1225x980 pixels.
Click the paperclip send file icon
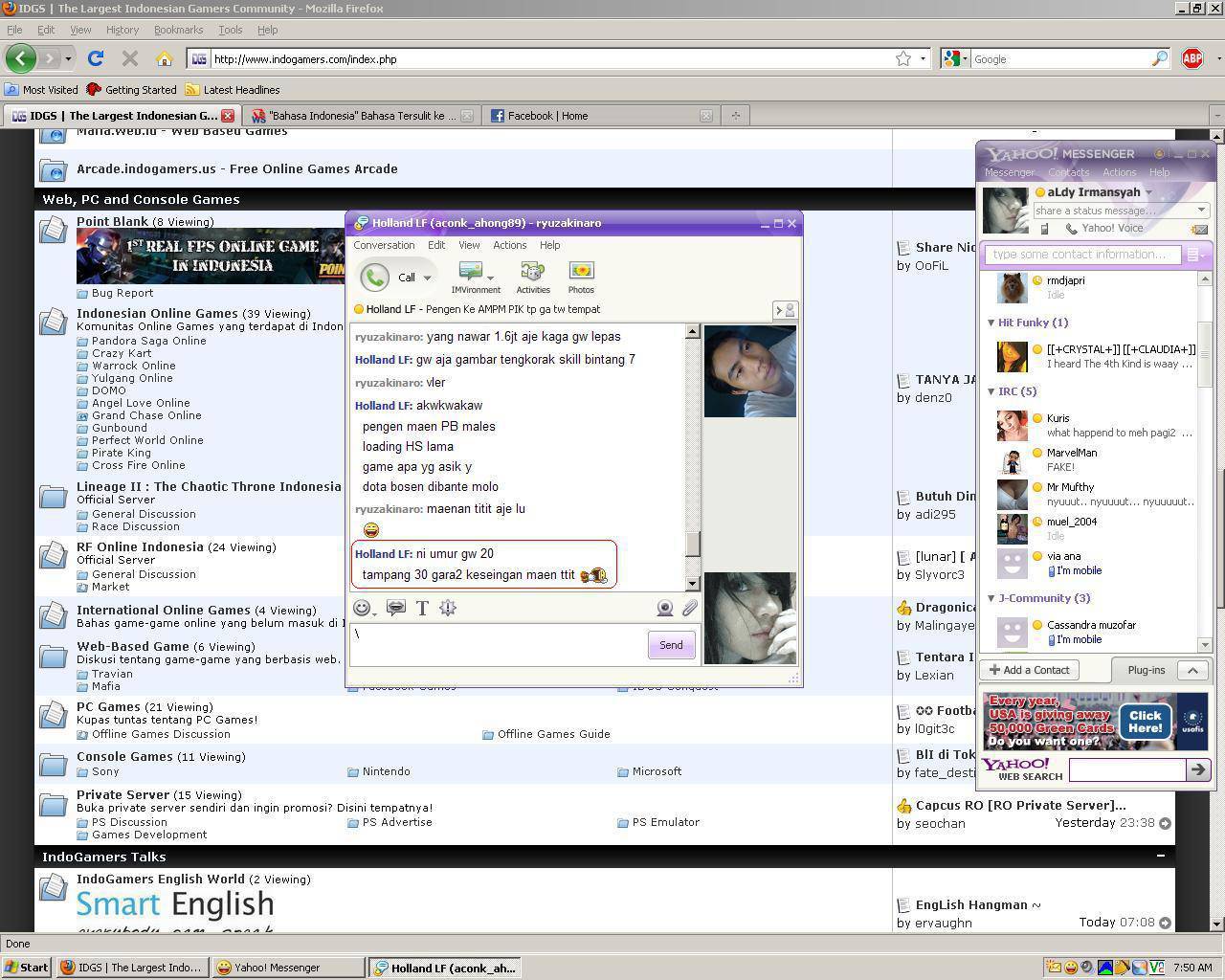pos(689,608)
